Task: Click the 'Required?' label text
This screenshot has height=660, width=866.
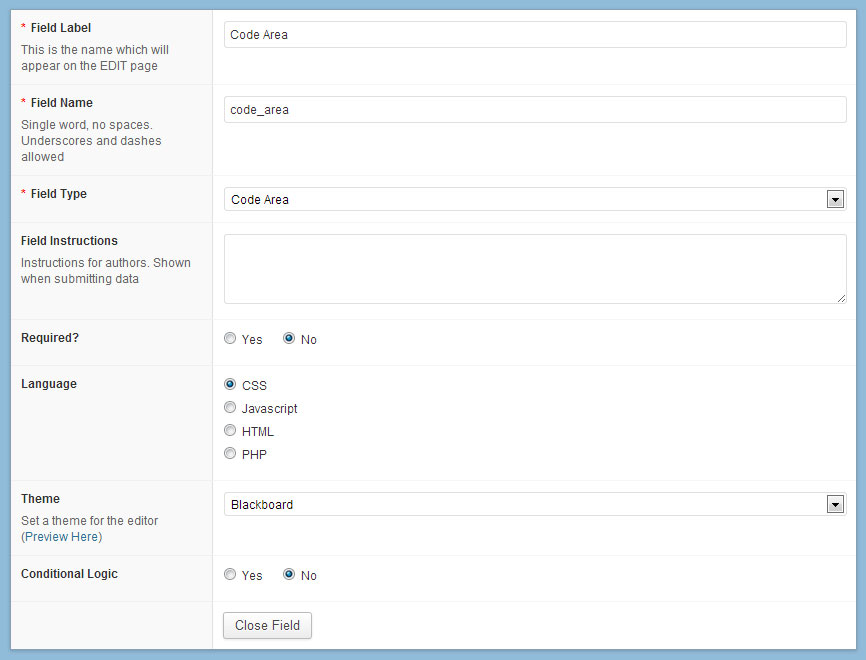Action: (x=50, y=337)
